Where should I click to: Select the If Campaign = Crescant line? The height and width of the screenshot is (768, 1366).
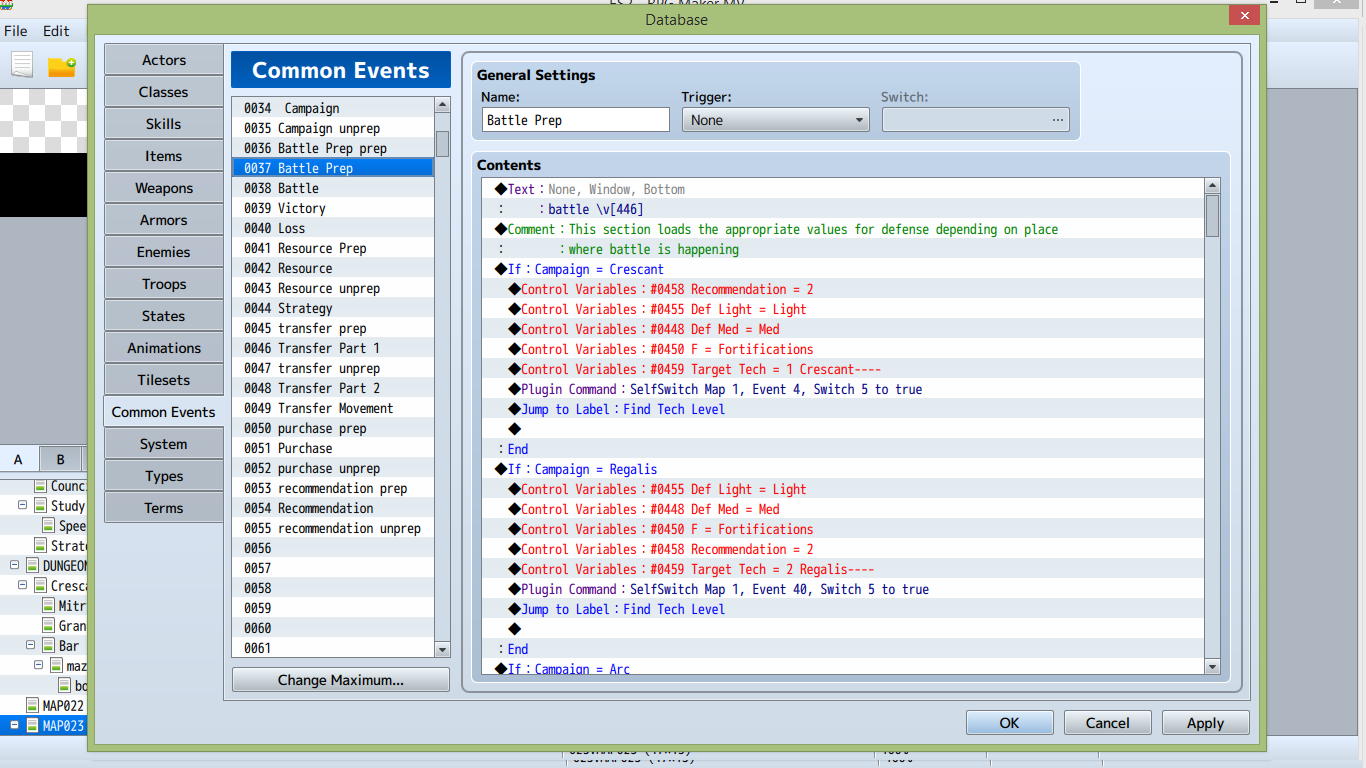pos(843,269)
